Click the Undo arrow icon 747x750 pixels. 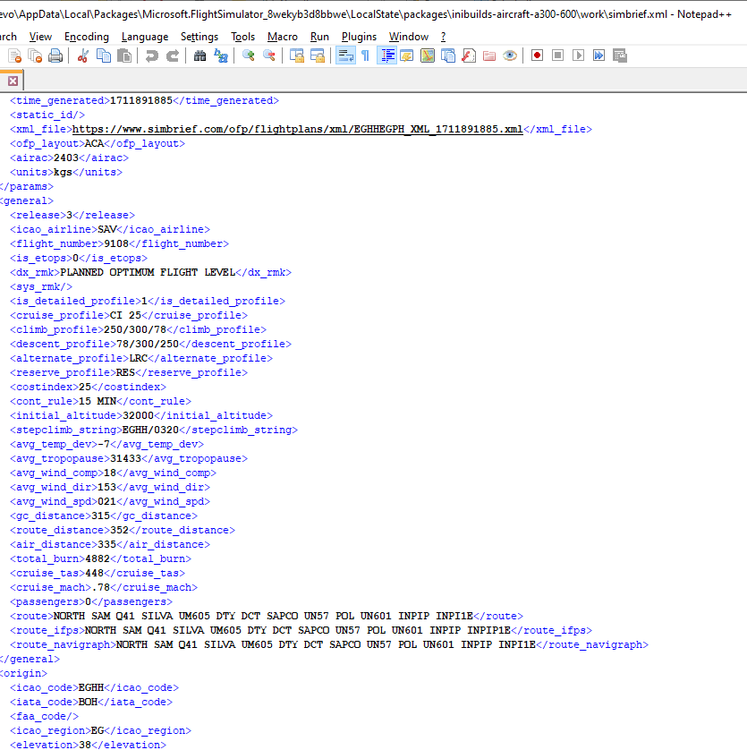coord(152,56)
